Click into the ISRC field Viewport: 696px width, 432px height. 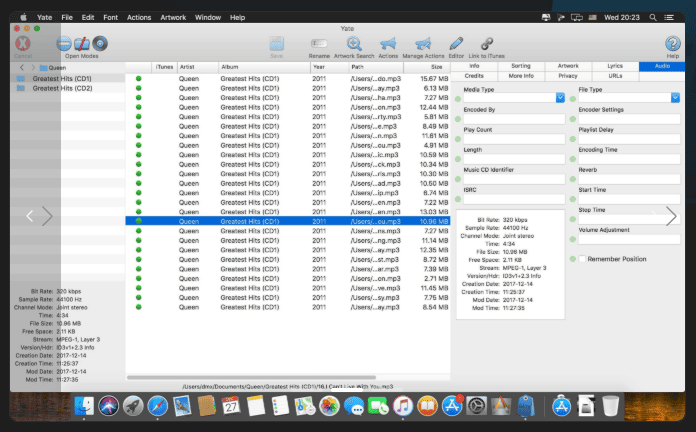pos(514,199)
